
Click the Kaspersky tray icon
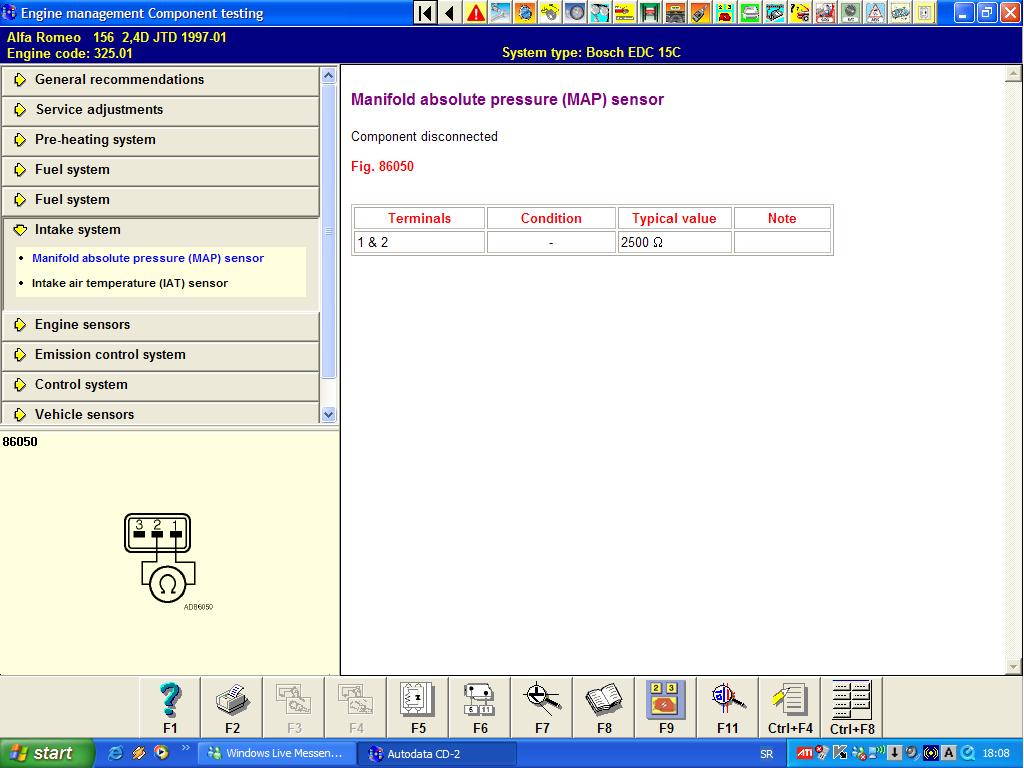pos(840,753)
